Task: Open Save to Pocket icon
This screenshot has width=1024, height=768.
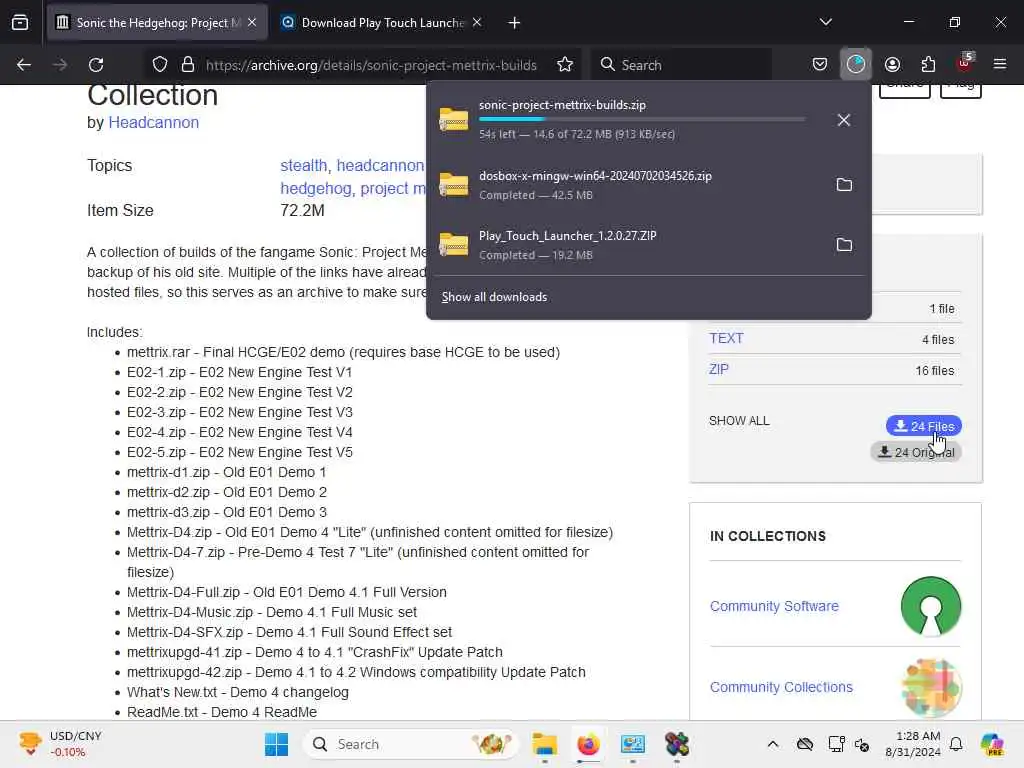Action: click(x=820, y=64)
